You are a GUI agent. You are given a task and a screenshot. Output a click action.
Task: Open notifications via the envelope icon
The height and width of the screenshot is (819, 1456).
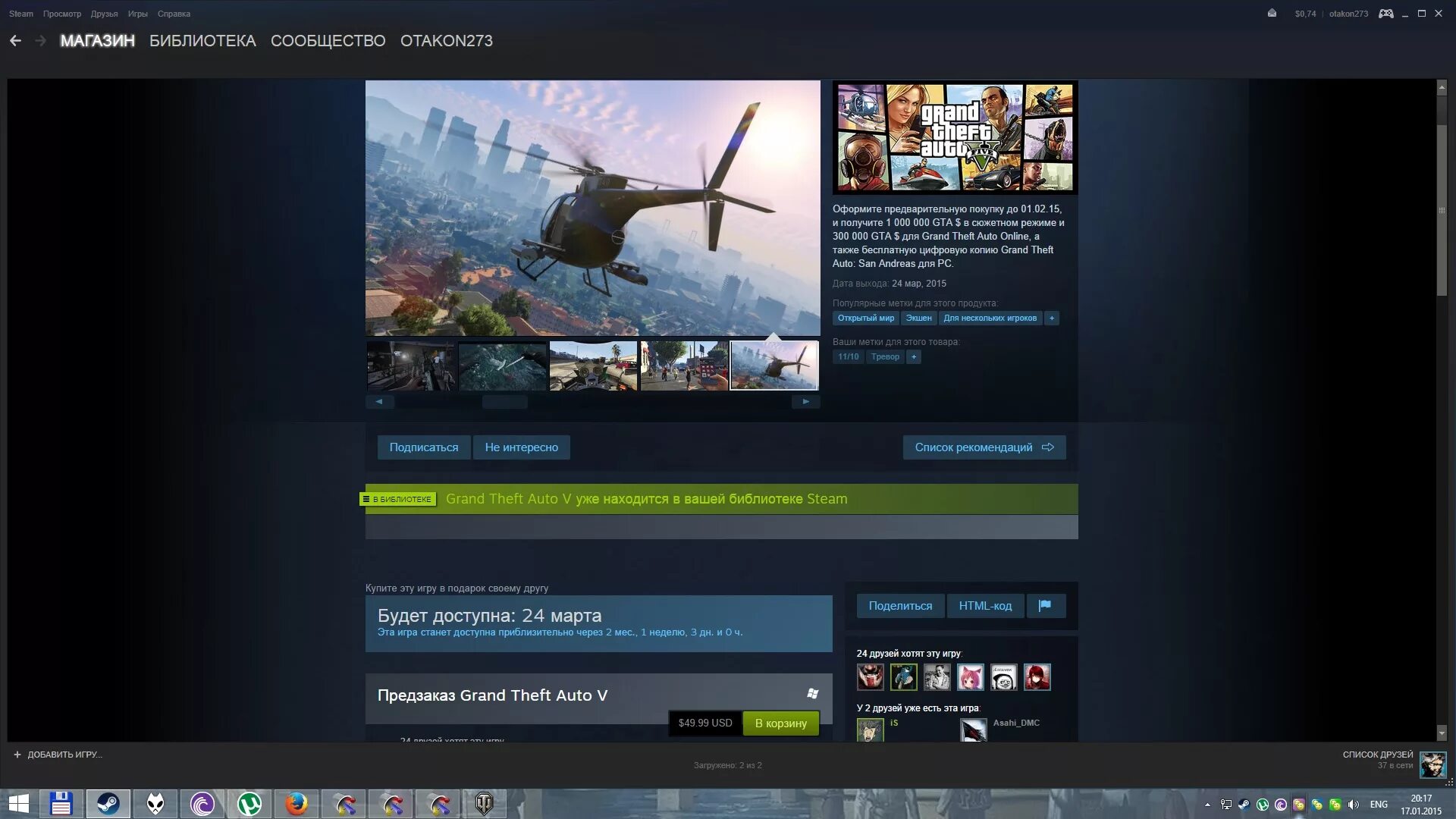[1271, 13]
